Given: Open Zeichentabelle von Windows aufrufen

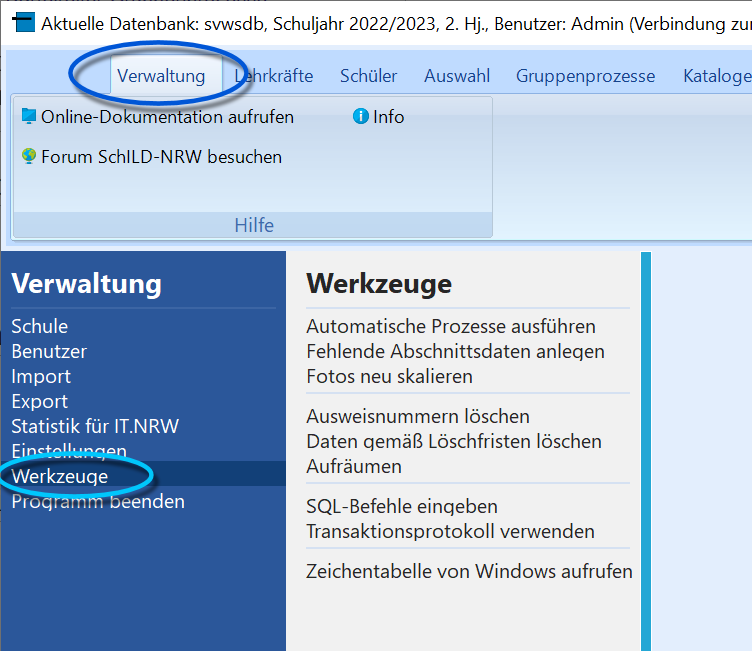Looking at the screenshot, I should tap(470, 571).
